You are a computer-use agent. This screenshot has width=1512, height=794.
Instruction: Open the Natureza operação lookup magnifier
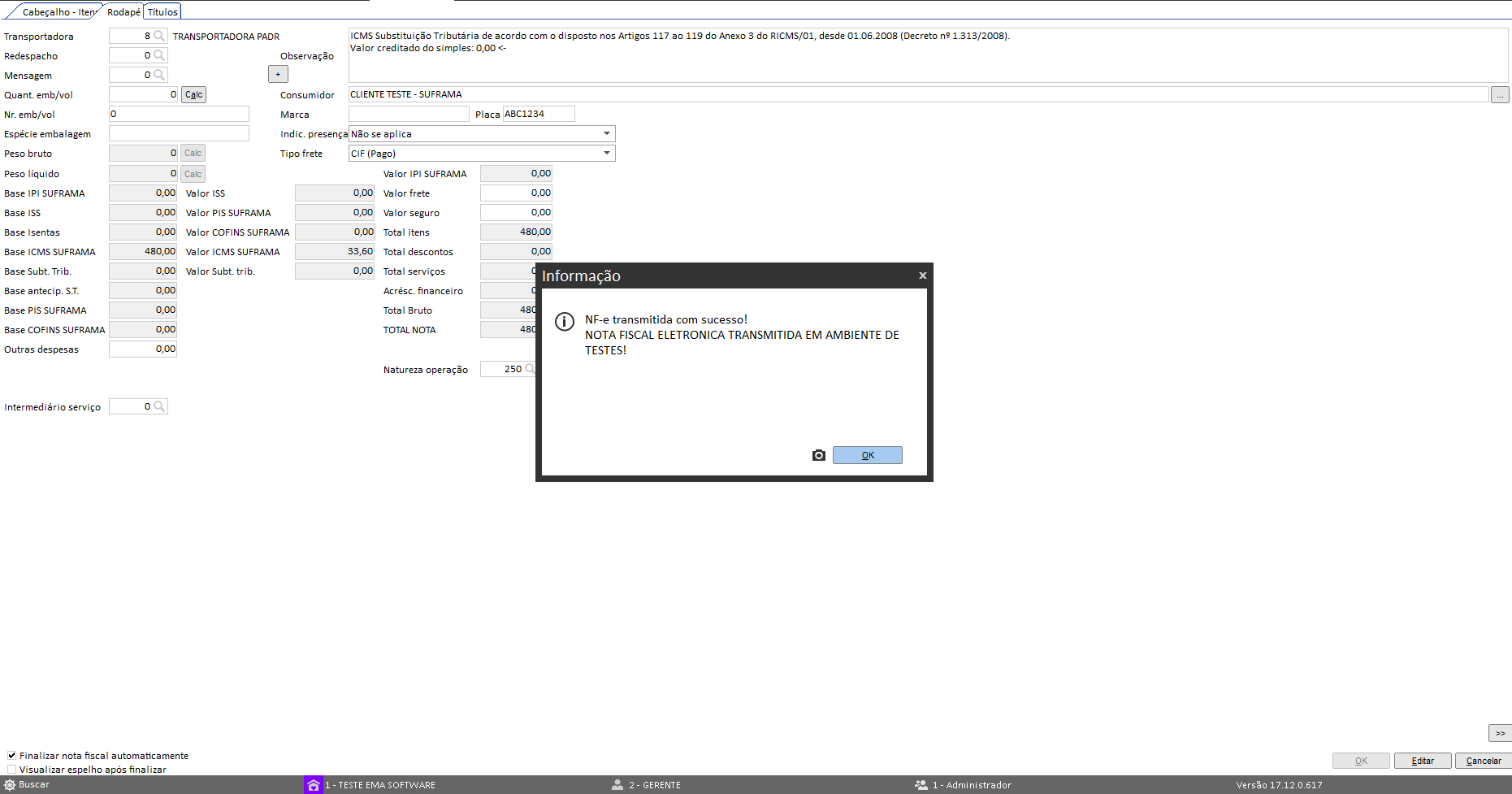(x=529, y=369)
